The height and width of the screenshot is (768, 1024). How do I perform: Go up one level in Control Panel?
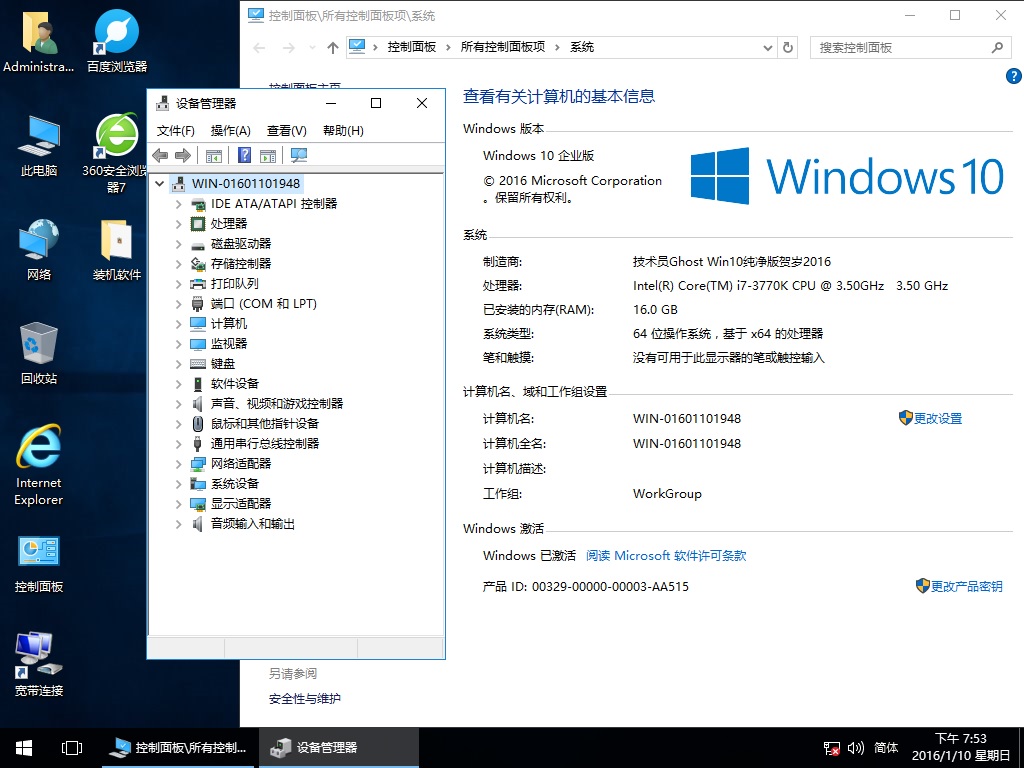[333, 47]
